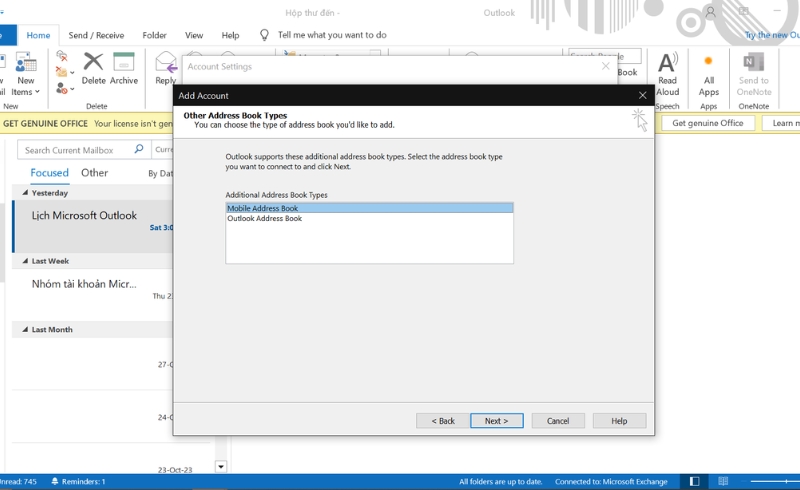This screenshot has width=800, height=490.
Task: Open the By Date sort dropdown
Action: 160,174
